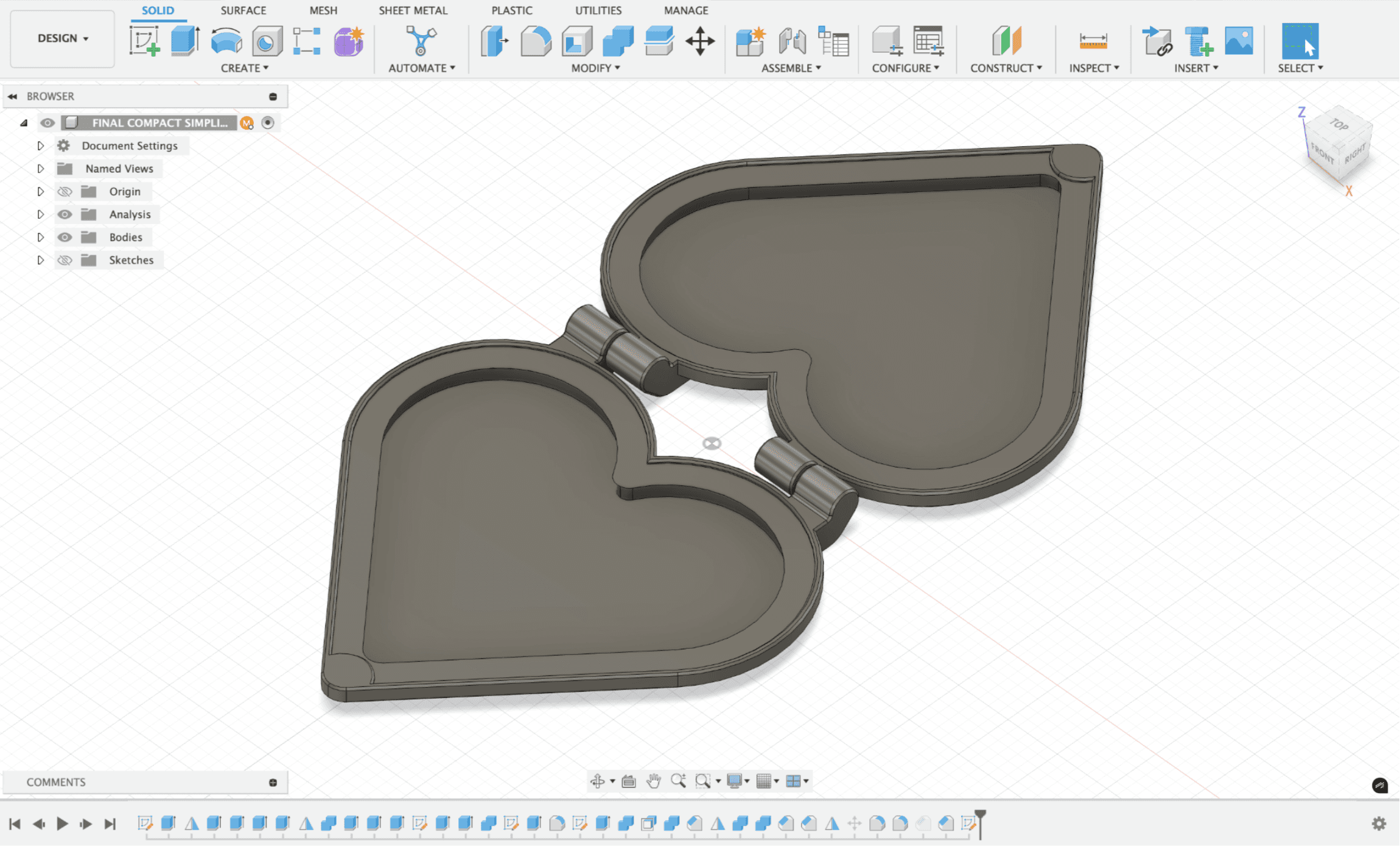Click the Insert Canvas image icon
This screenshot has width=1400, height=846.
[x=1239, y=41]
